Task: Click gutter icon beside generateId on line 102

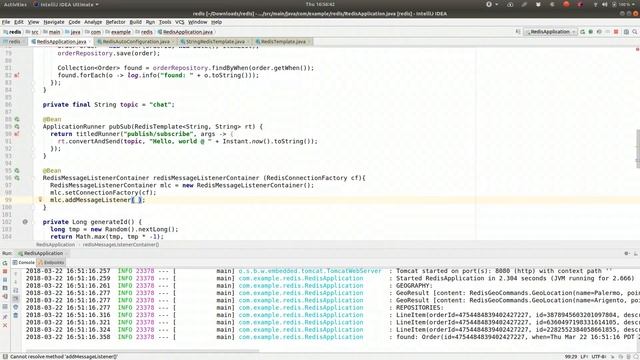Action: click(25, 222)
